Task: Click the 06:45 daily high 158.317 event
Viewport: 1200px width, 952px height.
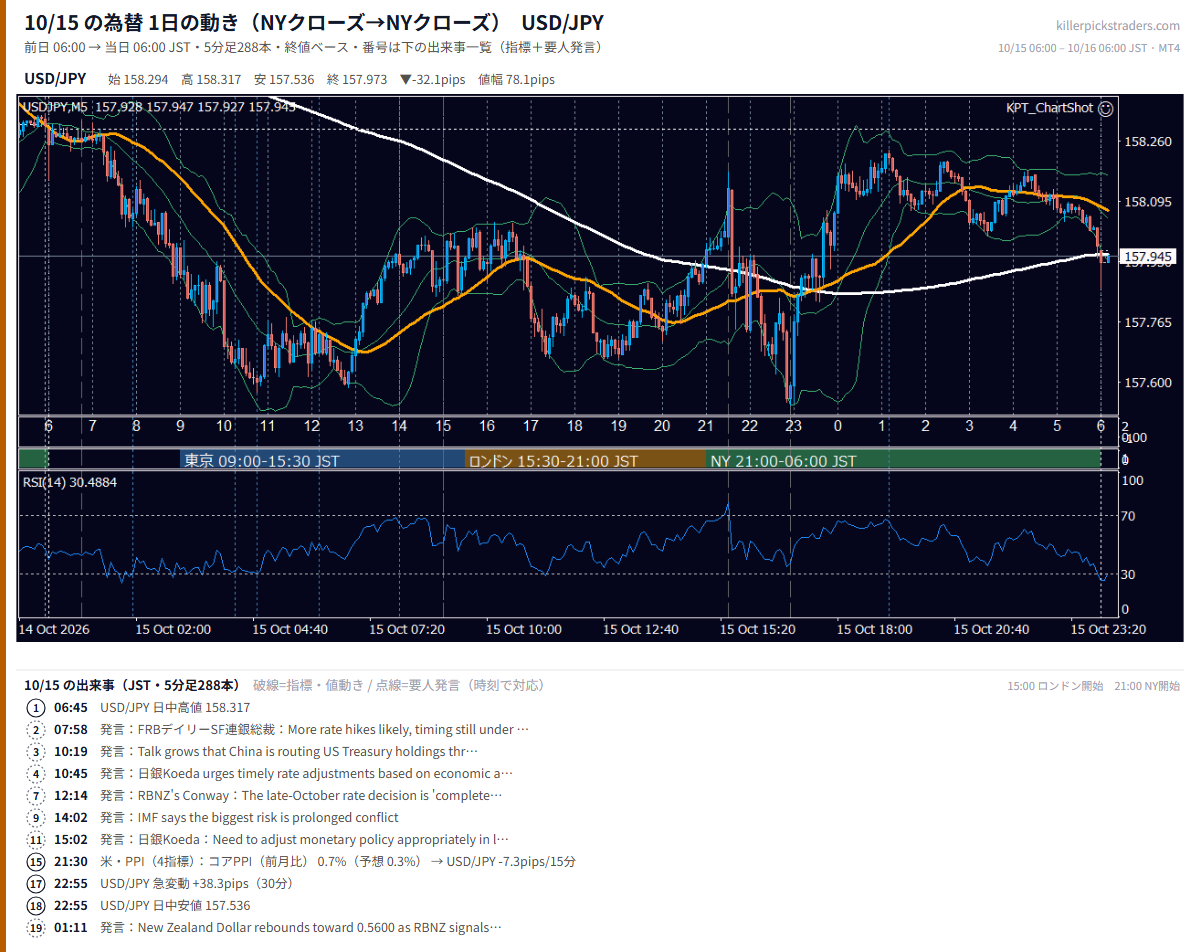Action: pyautogui.click(x=153, y=707)
